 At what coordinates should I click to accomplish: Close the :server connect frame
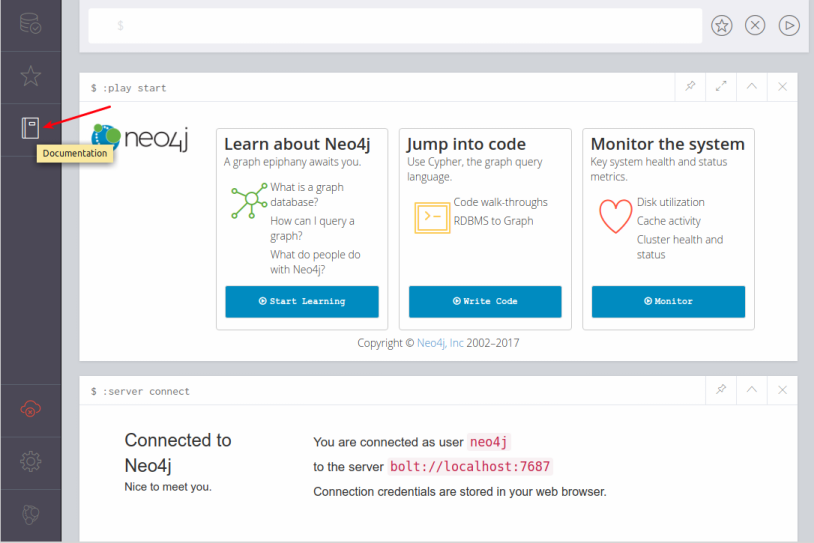pyautogui.click(x=782, y=390)
